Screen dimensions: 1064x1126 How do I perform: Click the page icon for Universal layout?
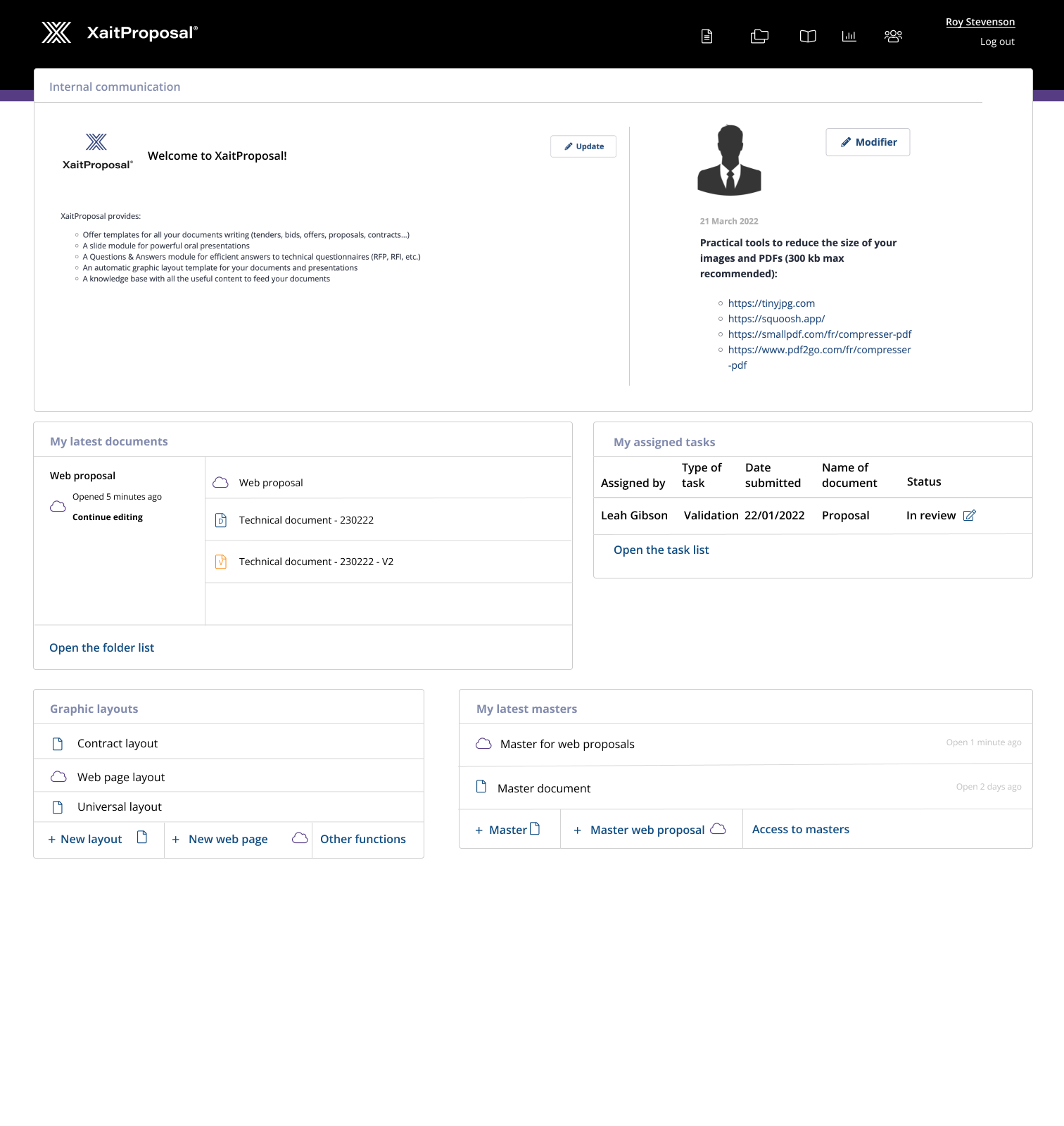tap(58, 807)
